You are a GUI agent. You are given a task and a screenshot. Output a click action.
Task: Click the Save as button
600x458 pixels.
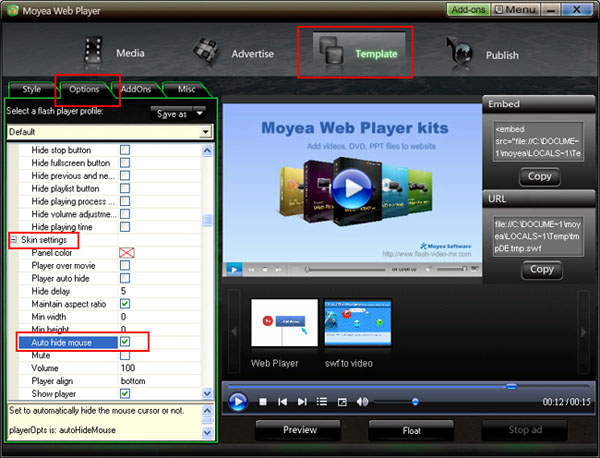[x=172, y=114]
